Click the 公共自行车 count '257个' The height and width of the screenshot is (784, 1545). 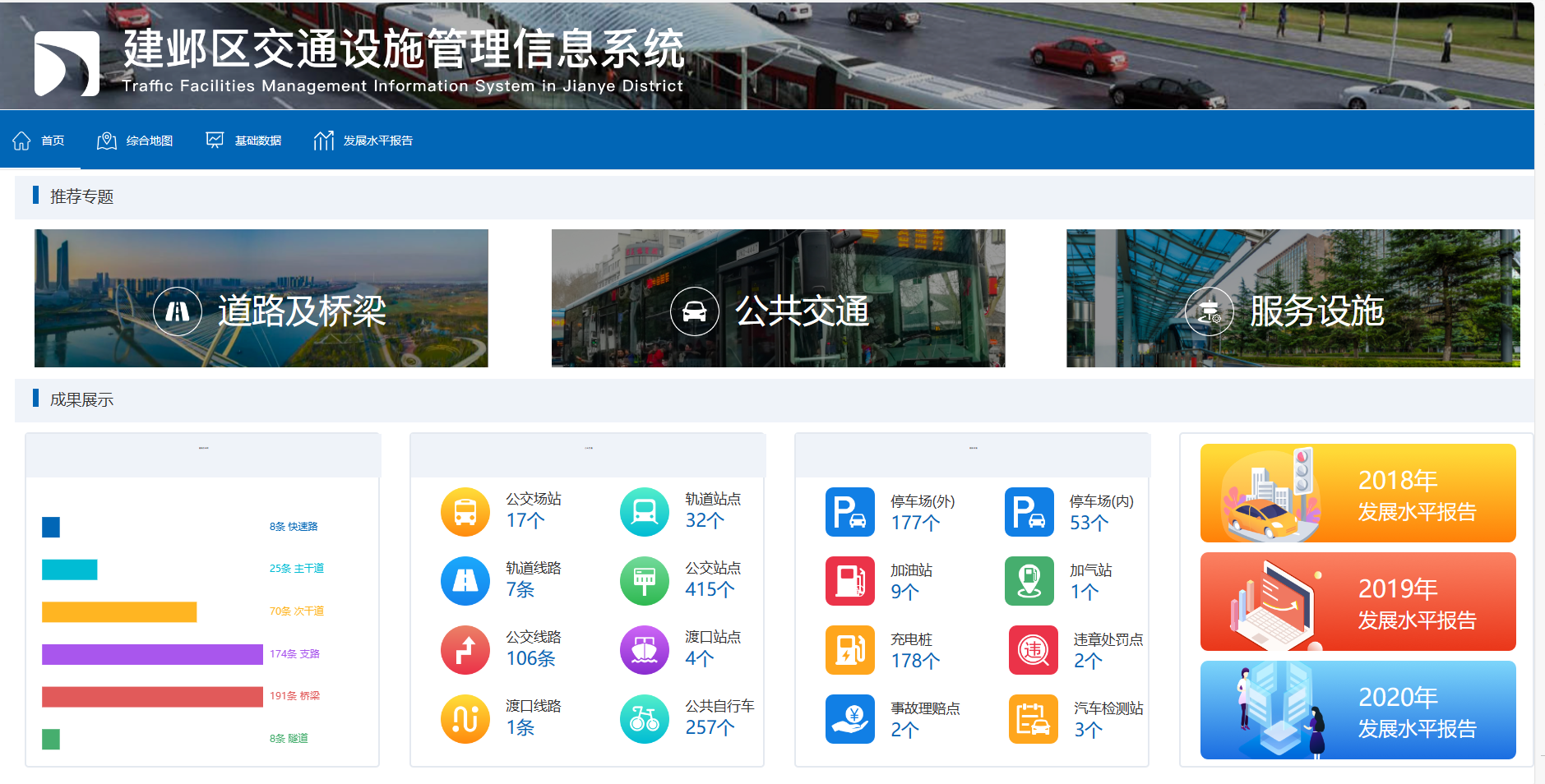[710, 727]
